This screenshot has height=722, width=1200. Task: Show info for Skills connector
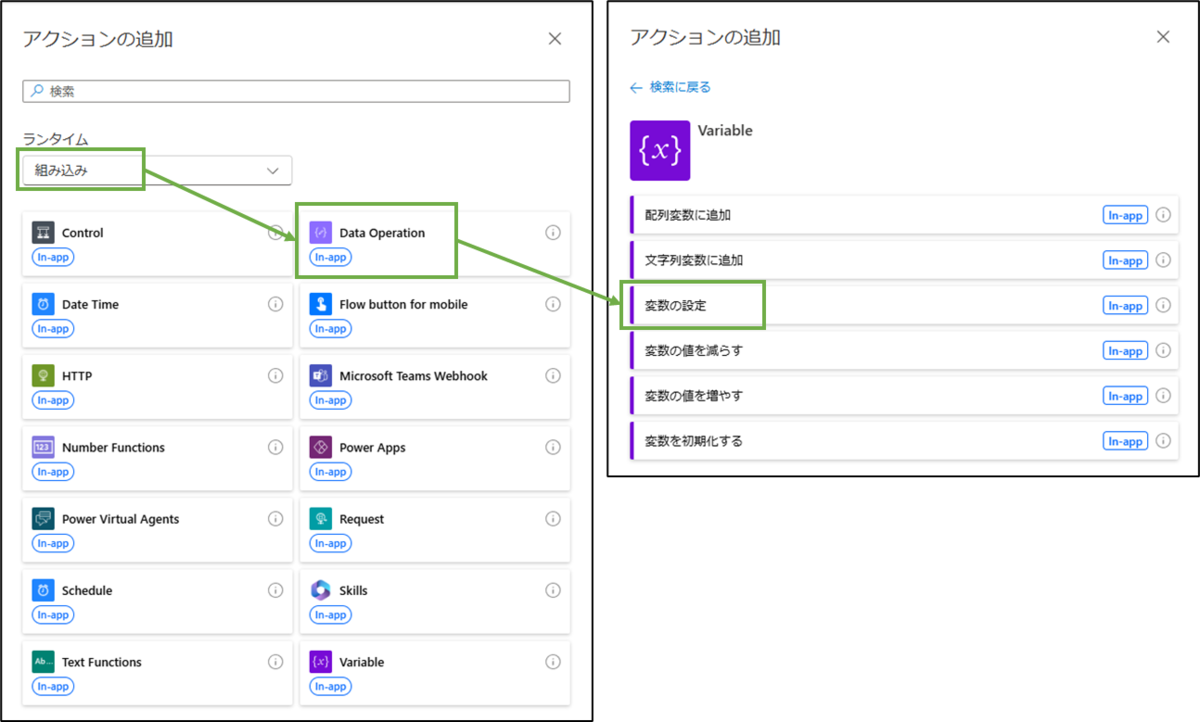coord(553,590)
